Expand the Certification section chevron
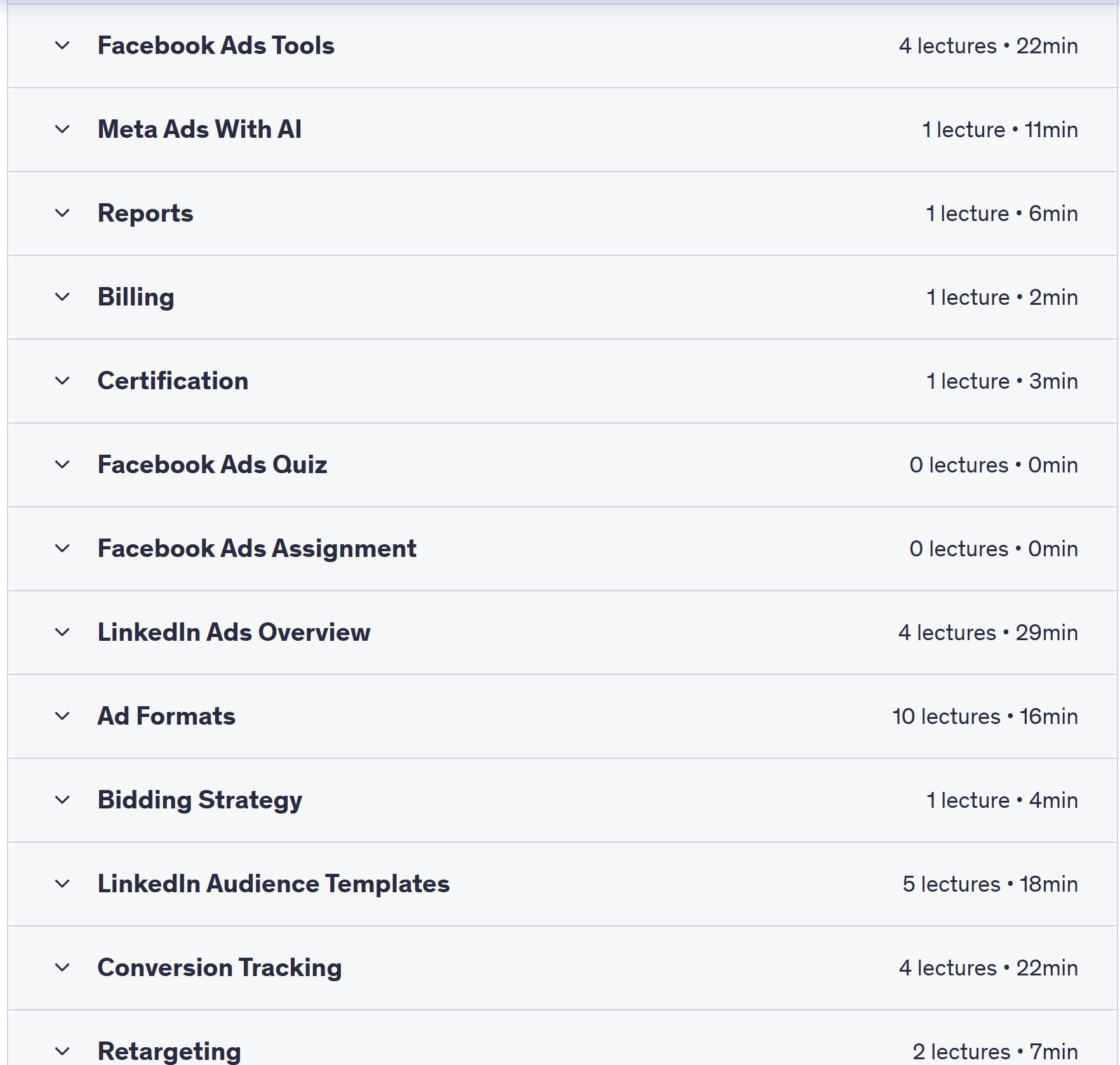The width and height of the screenshot is (1120, 1065). (x=62, y=381)
